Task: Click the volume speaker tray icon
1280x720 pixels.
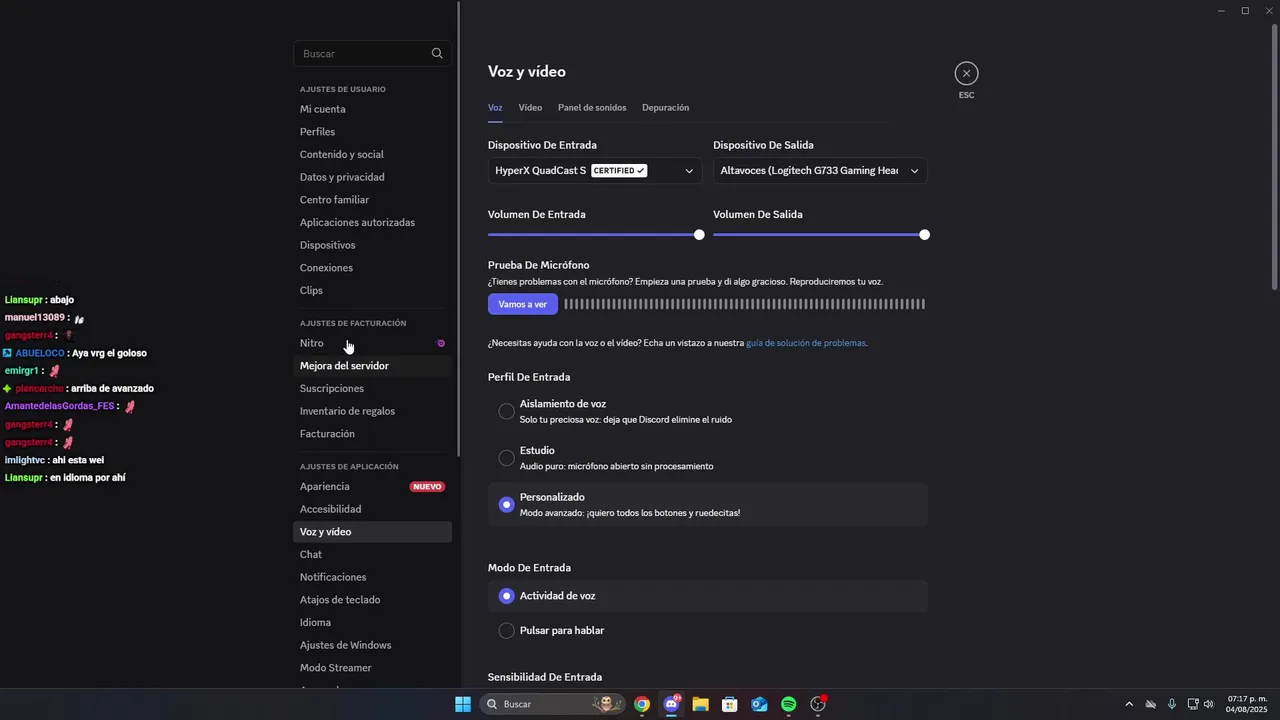Action: [1209, 704]
